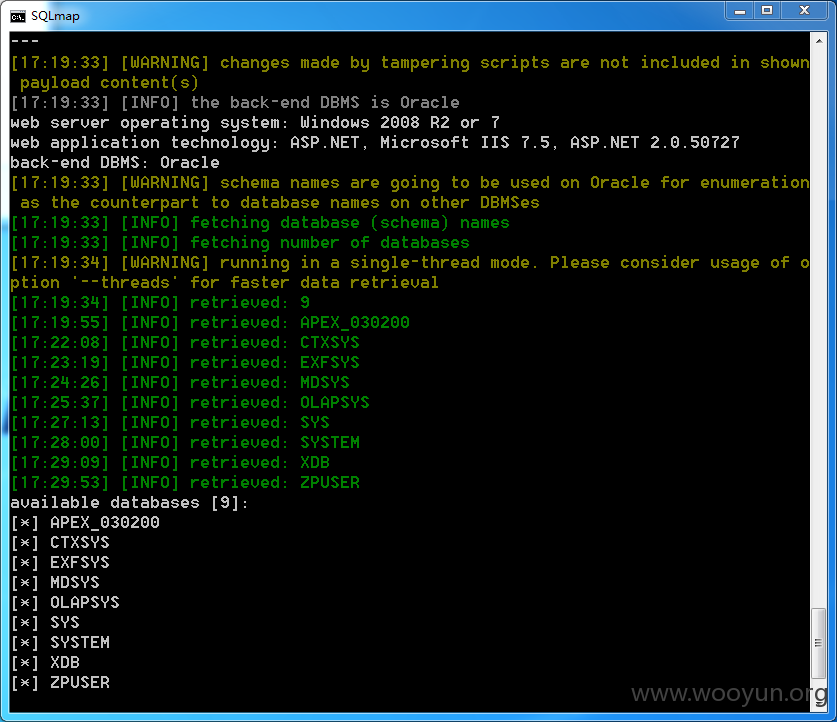Click '[*] CTXSYS' database entry
The width and height of the screenshot is (837, 722).
click(60, 543)
